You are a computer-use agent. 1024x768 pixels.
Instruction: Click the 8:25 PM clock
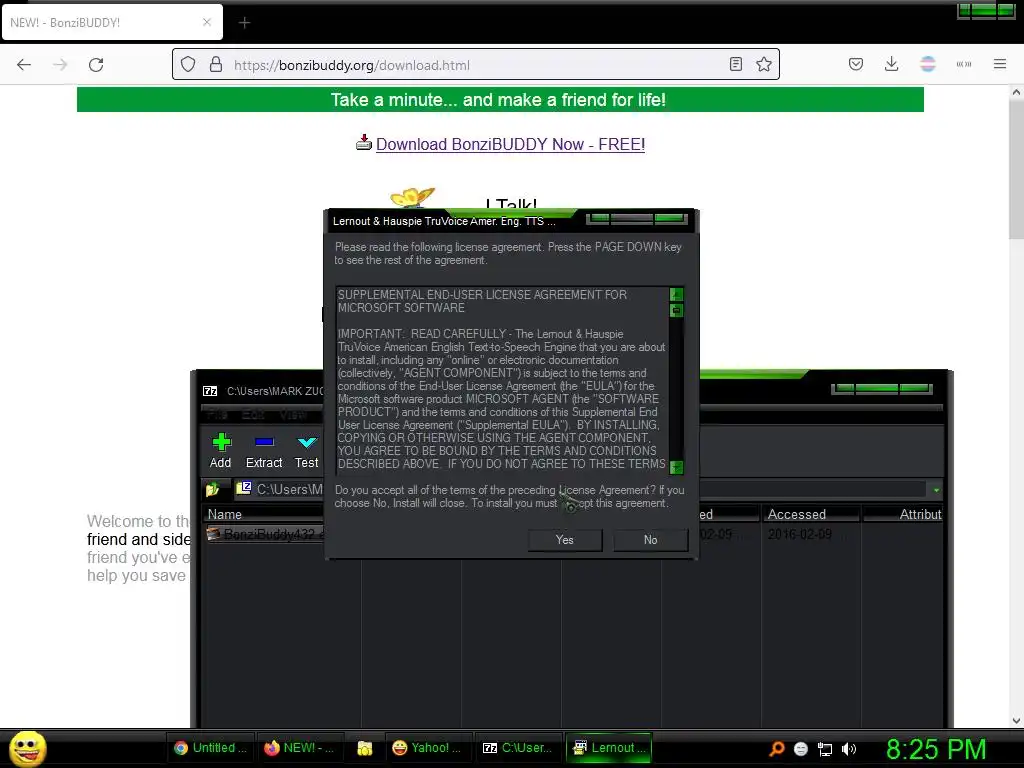click(936, 749)
